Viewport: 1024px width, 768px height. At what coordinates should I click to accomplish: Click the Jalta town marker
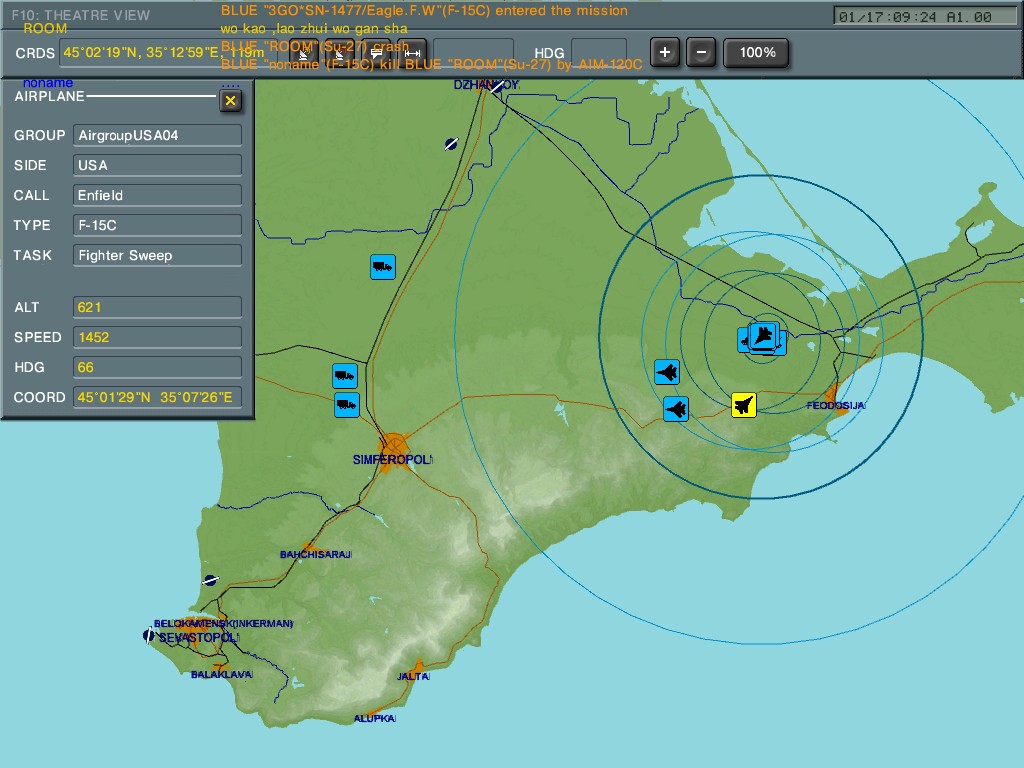click(419, 667)
